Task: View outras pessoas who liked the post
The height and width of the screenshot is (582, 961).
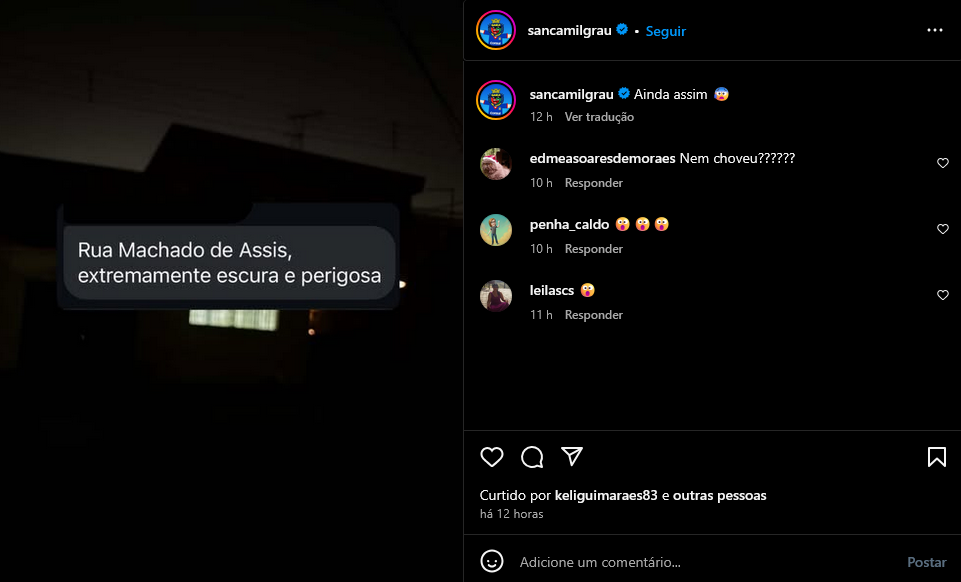Action: pos(720,495)
